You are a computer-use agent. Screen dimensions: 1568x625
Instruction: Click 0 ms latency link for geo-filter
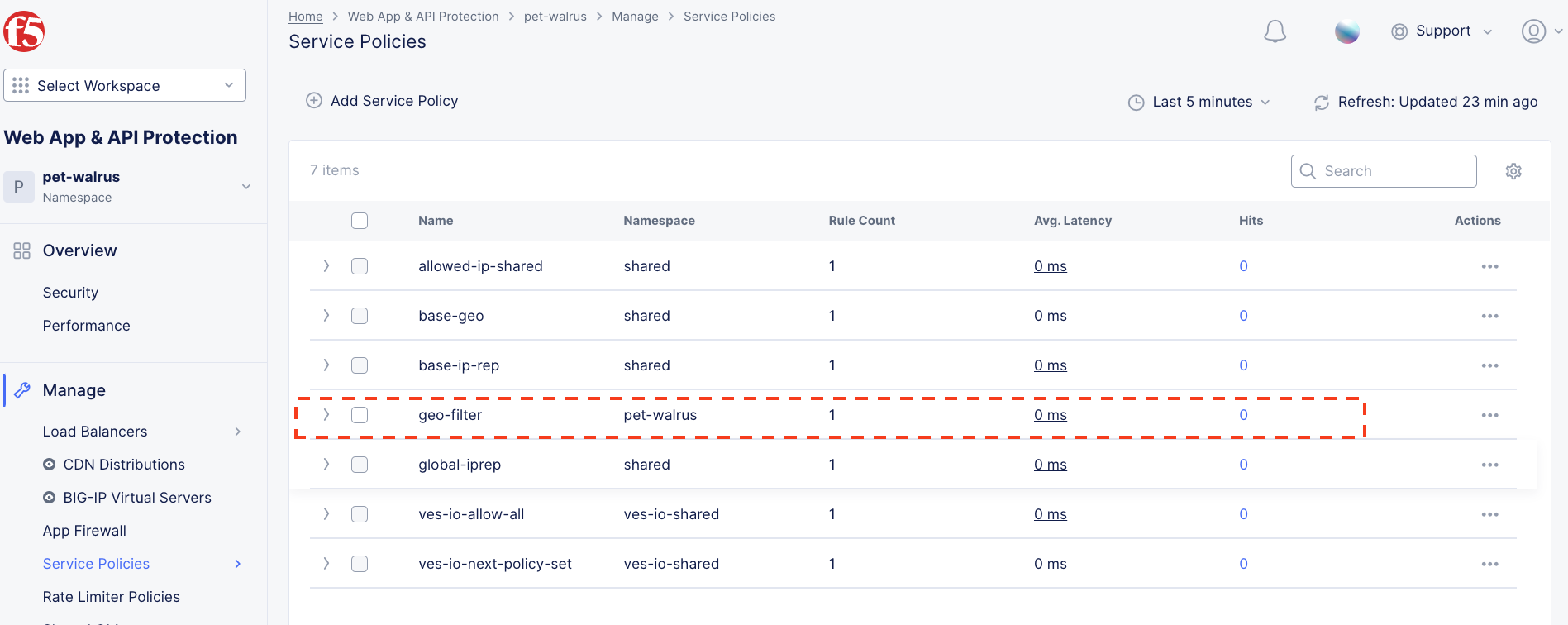(x=1050, y=415)
